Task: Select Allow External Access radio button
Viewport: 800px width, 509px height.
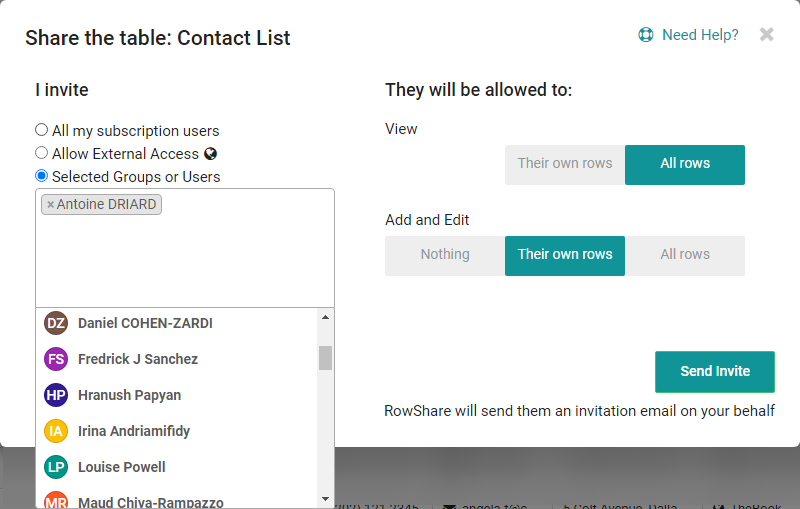Action: 41,152
